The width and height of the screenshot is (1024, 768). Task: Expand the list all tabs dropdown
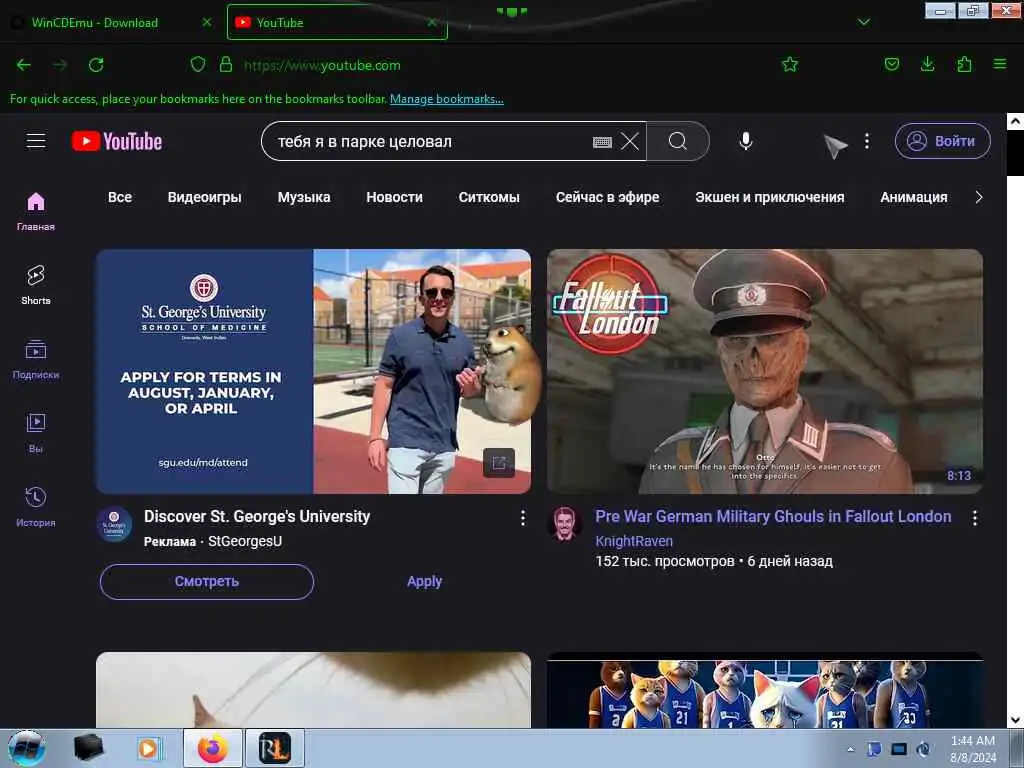[x=863, y=22]
